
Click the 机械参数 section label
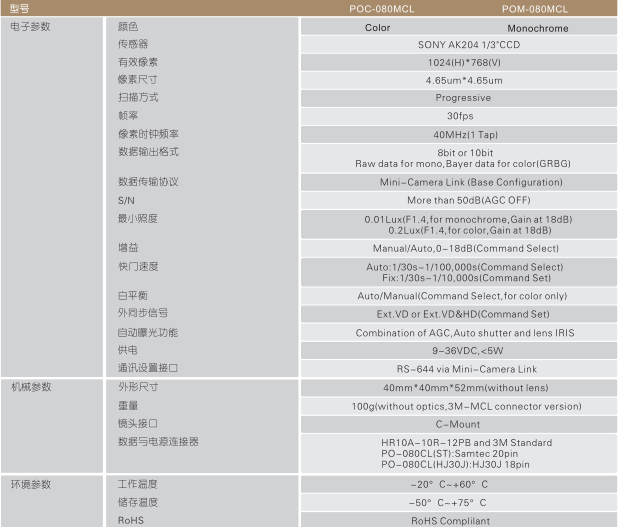(x=31, y=387)
